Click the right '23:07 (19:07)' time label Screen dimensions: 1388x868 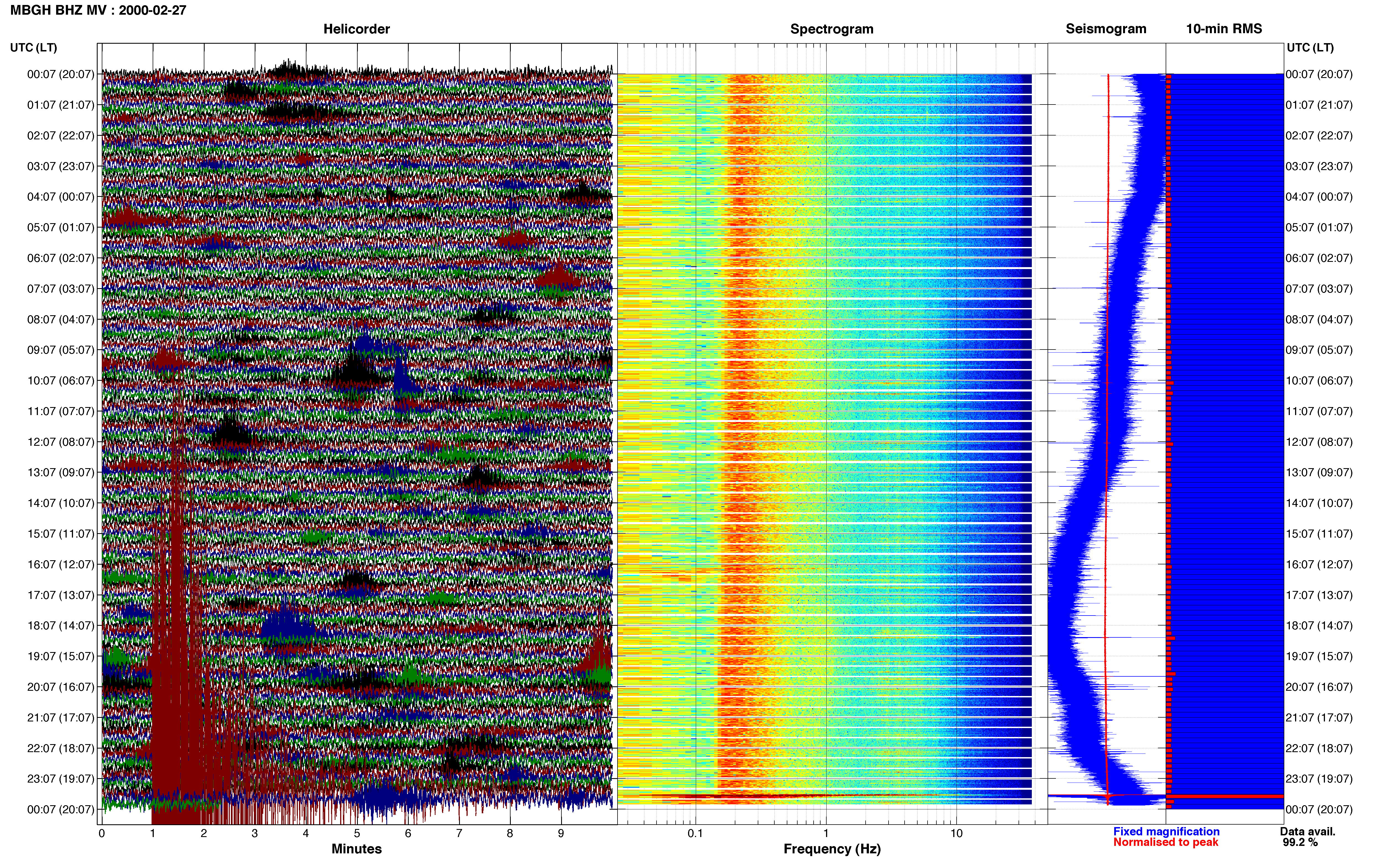tap(1319, 778)
